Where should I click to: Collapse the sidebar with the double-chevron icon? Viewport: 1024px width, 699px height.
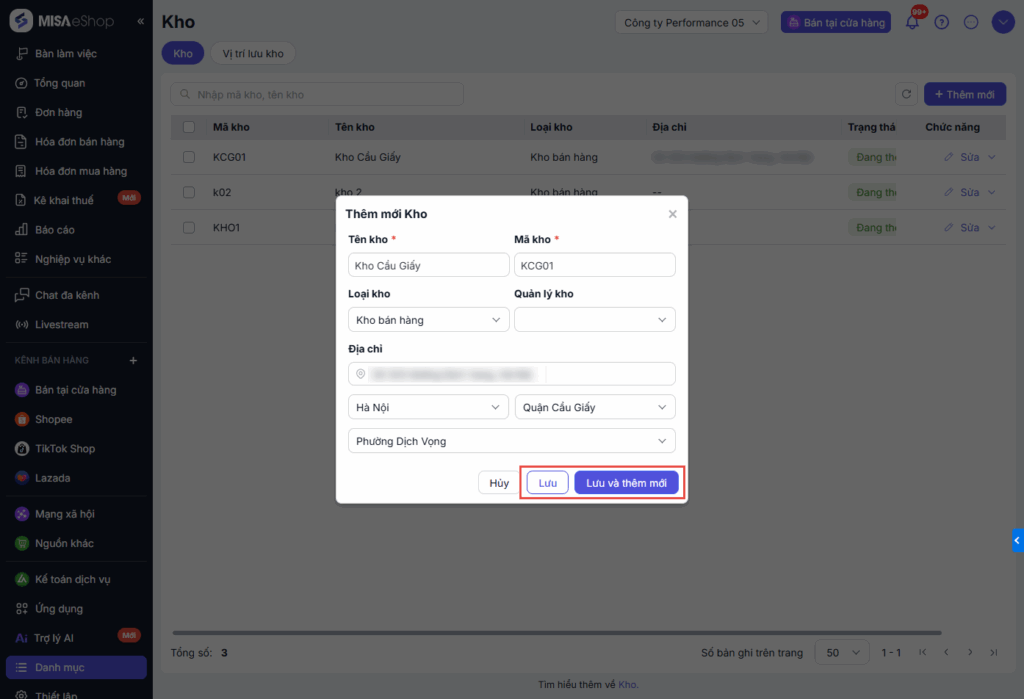pos(140,22)
